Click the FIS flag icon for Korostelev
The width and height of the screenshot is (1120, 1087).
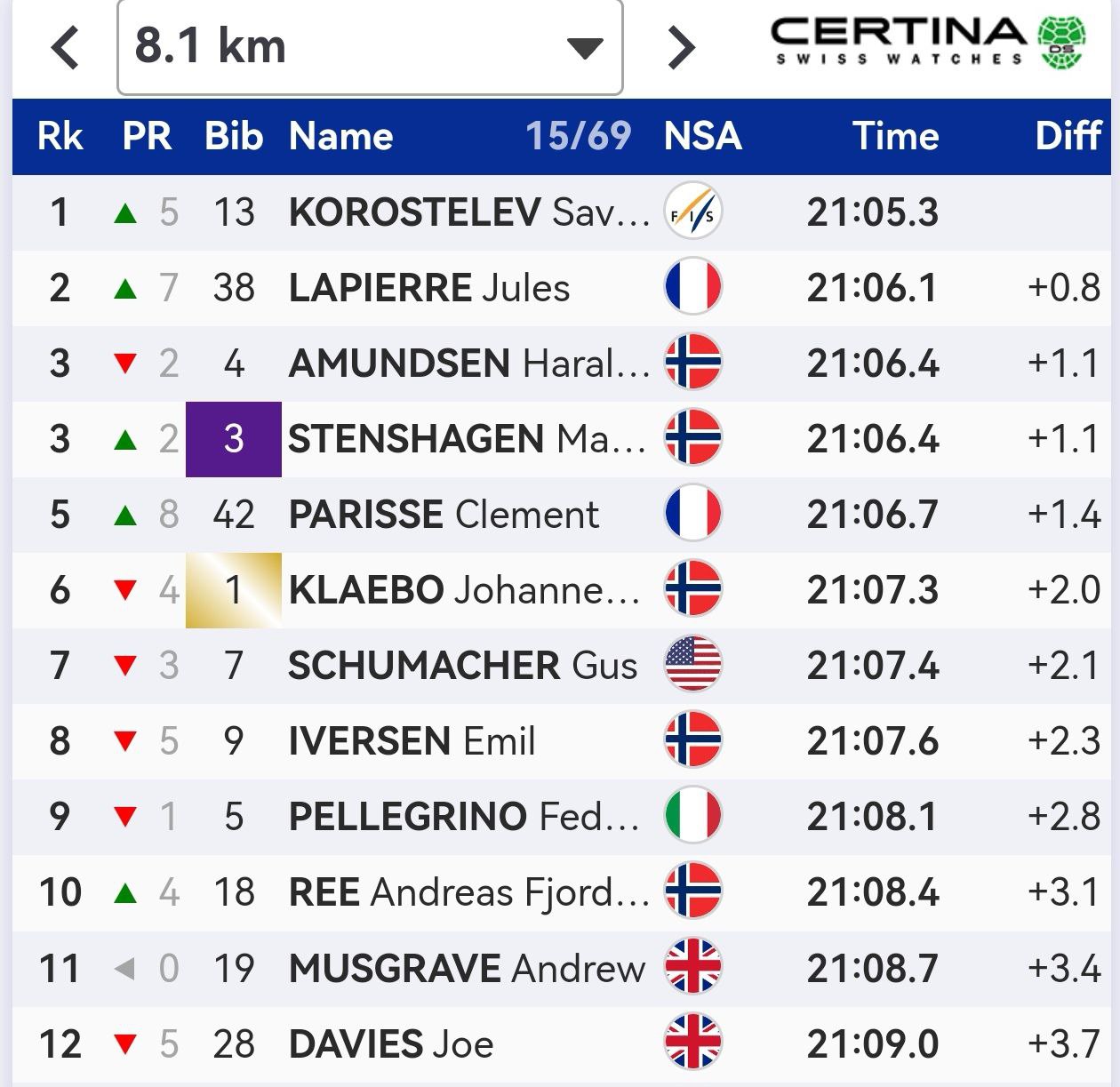(x=693, y=212)
